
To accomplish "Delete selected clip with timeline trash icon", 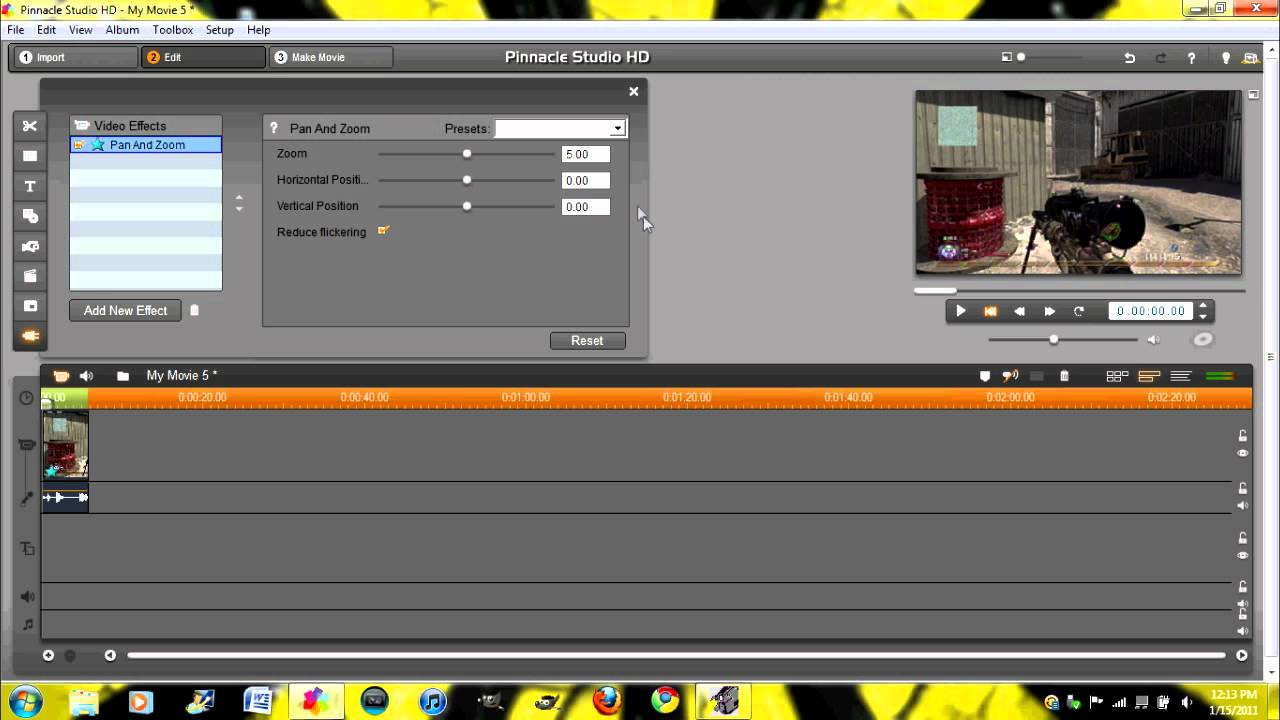I will click(x=1064, y=376).
